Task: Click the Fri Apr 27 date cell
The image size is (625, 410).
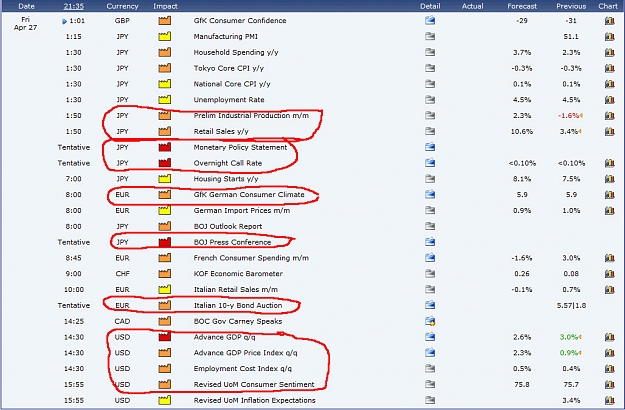Action: point(26,24)
